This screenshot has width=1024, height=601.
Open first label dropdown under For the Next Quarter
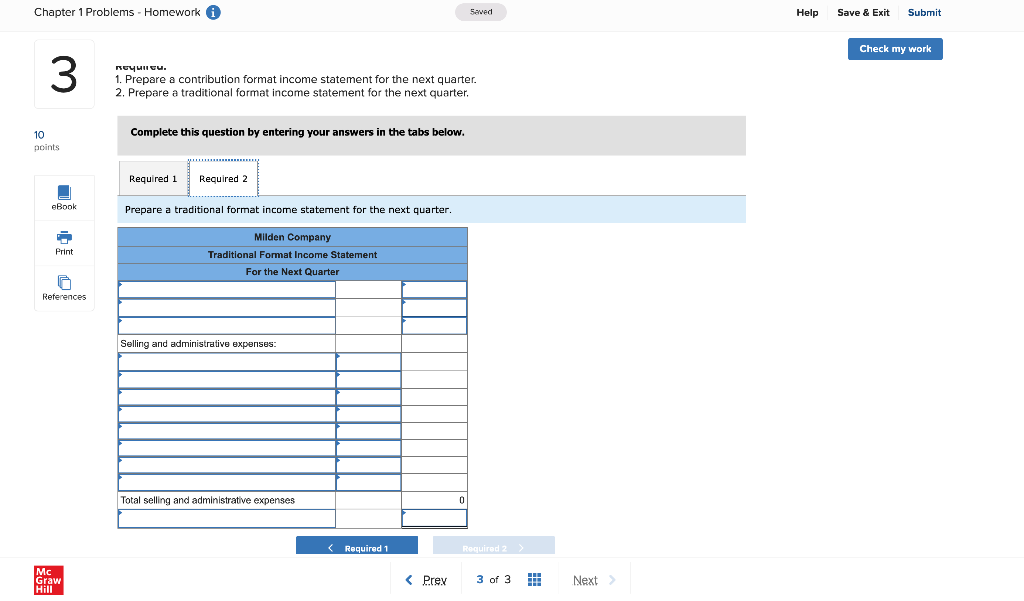(227, 289)
